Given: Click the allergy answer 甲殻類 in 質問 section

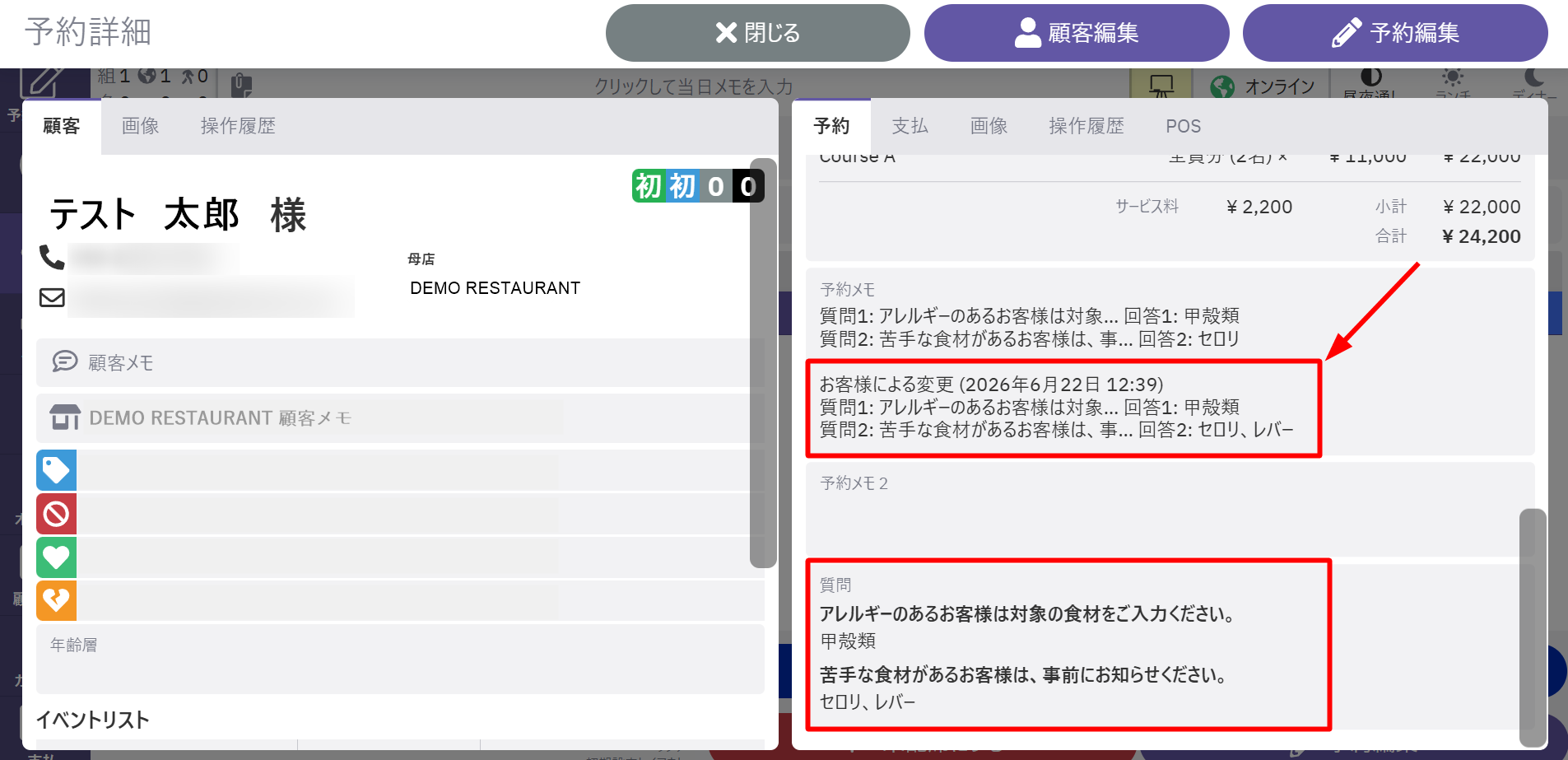Looking at the screenshot, I should pyautogui.click(x=848, y=641).
